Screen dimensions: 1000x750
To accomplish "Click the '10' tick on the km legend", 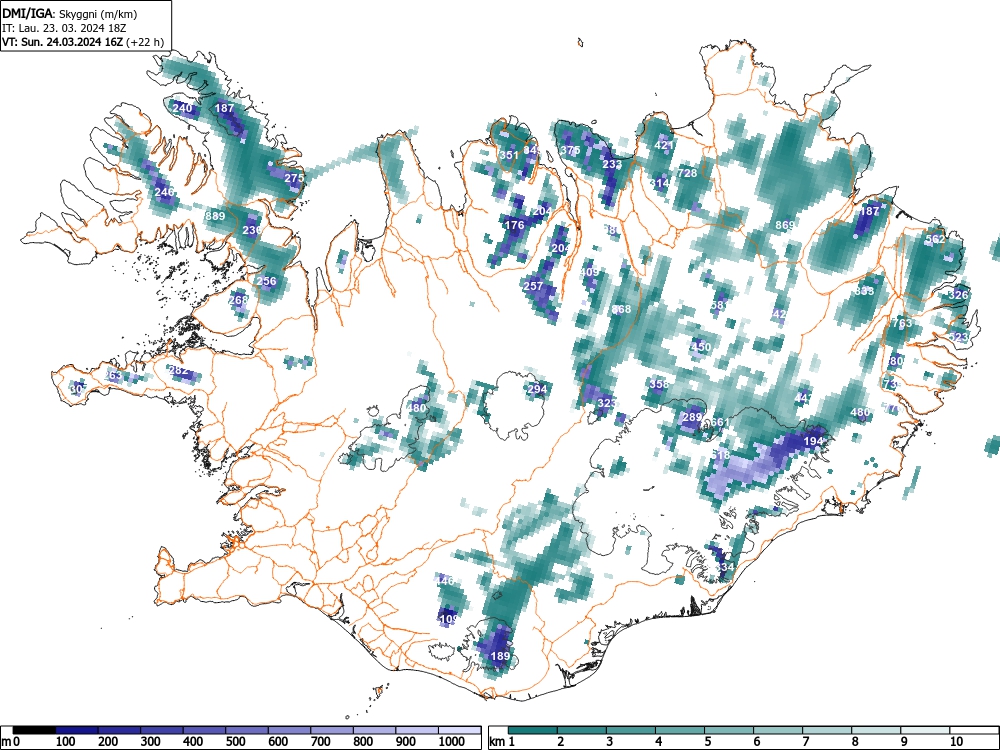I will click(x=956, y=742).
